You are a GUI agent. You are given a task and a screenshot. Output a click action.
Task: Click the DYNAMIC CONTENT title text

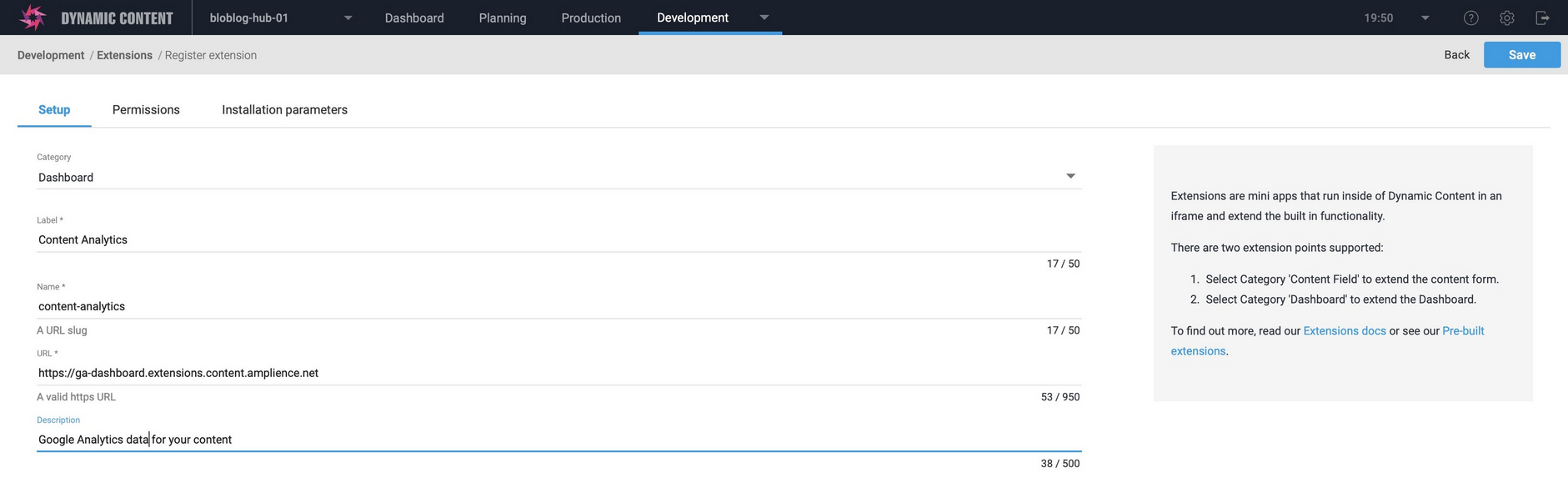[117, 18]
